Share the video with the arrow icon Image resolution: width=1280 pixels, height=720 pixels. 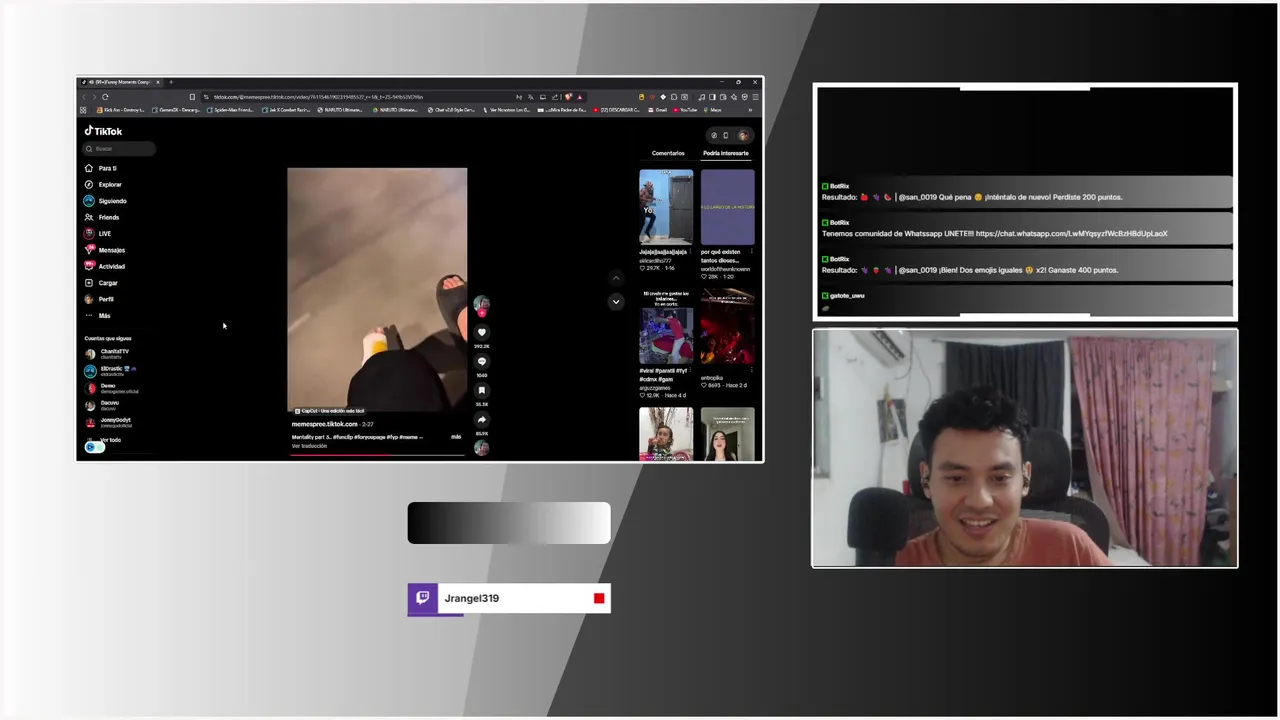point(481,419)
